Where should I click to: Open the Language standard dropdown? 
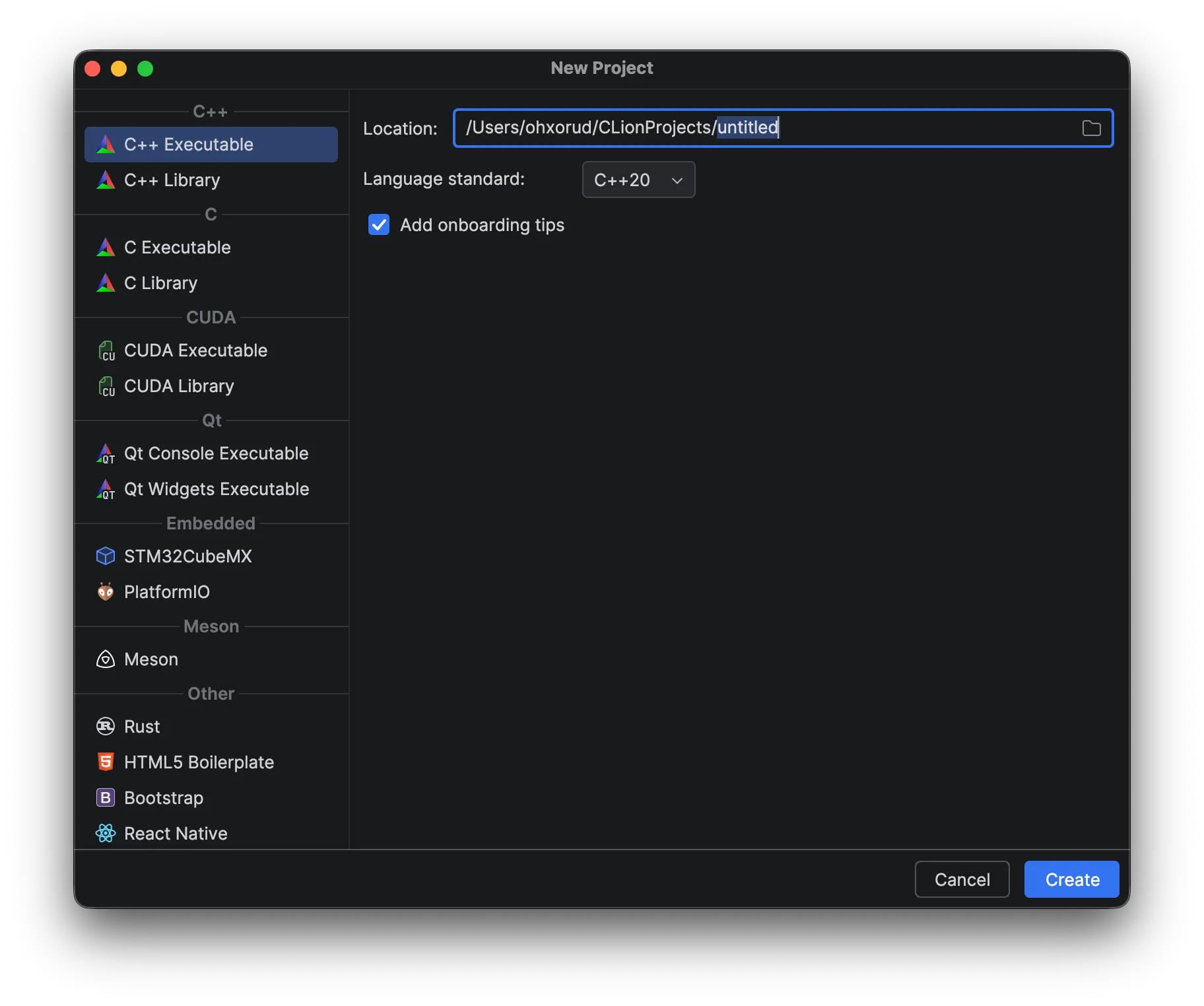point(638,180)
